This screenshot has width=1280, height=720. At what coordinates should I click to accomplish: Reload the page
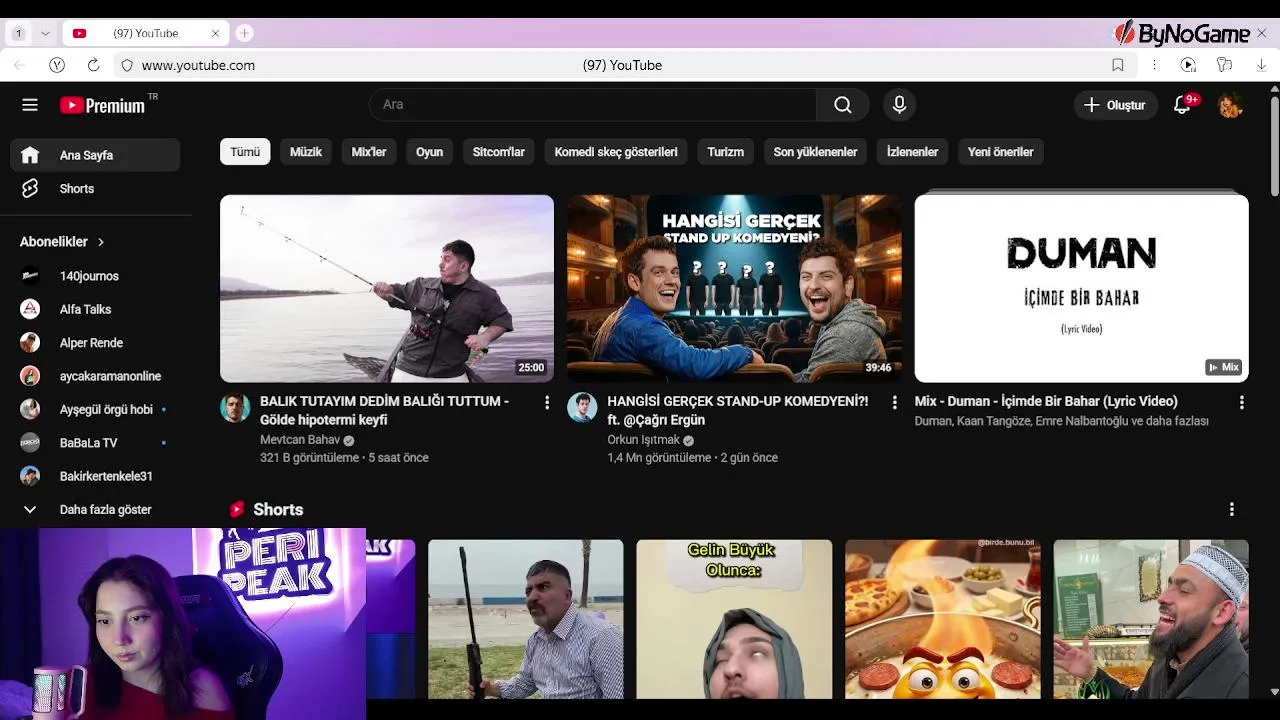point(93,65)
